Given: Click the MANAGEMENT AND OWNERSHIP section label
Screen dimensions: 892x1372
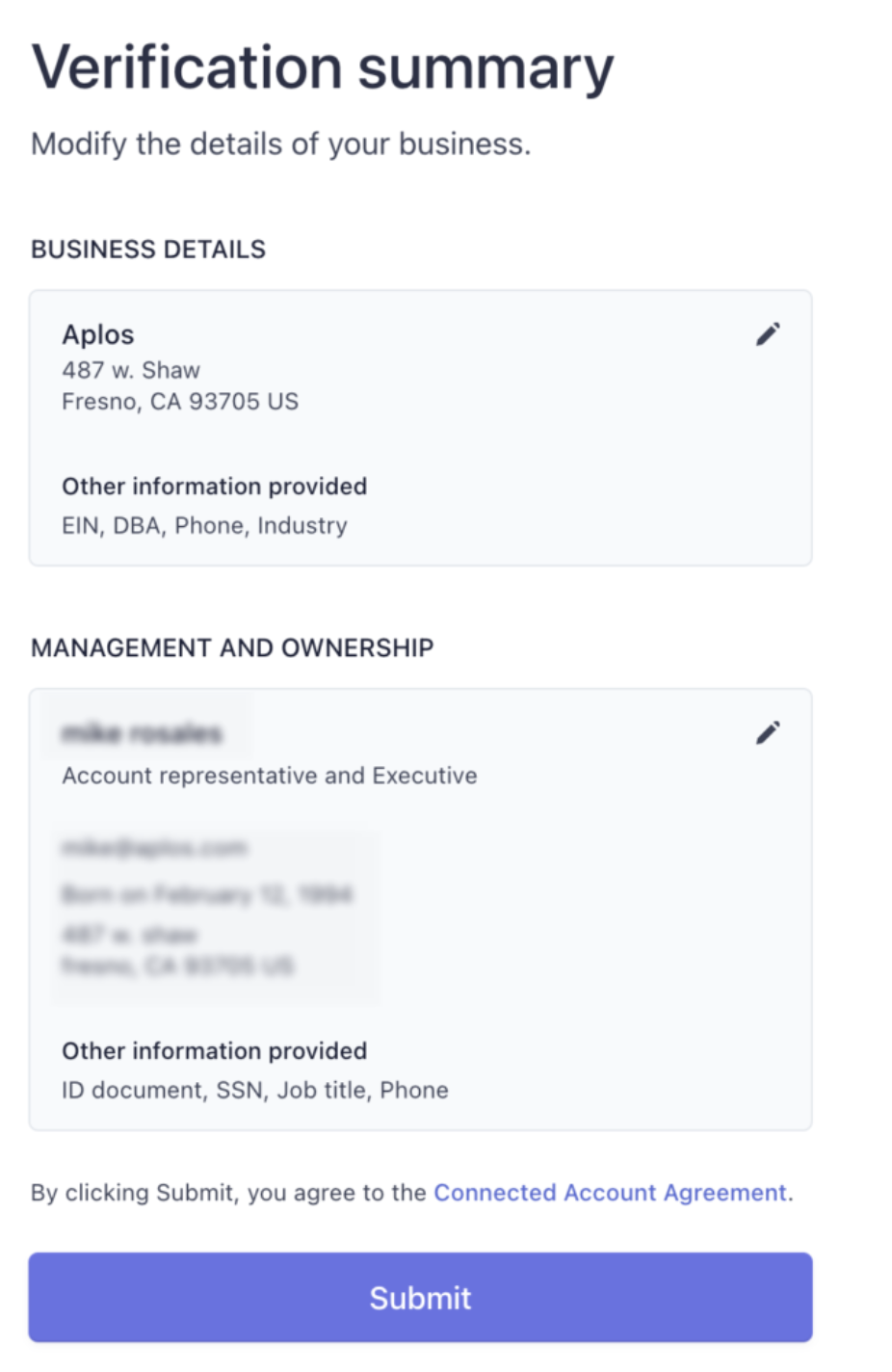Looking at the screenshot, I should (x=232, y=647).
